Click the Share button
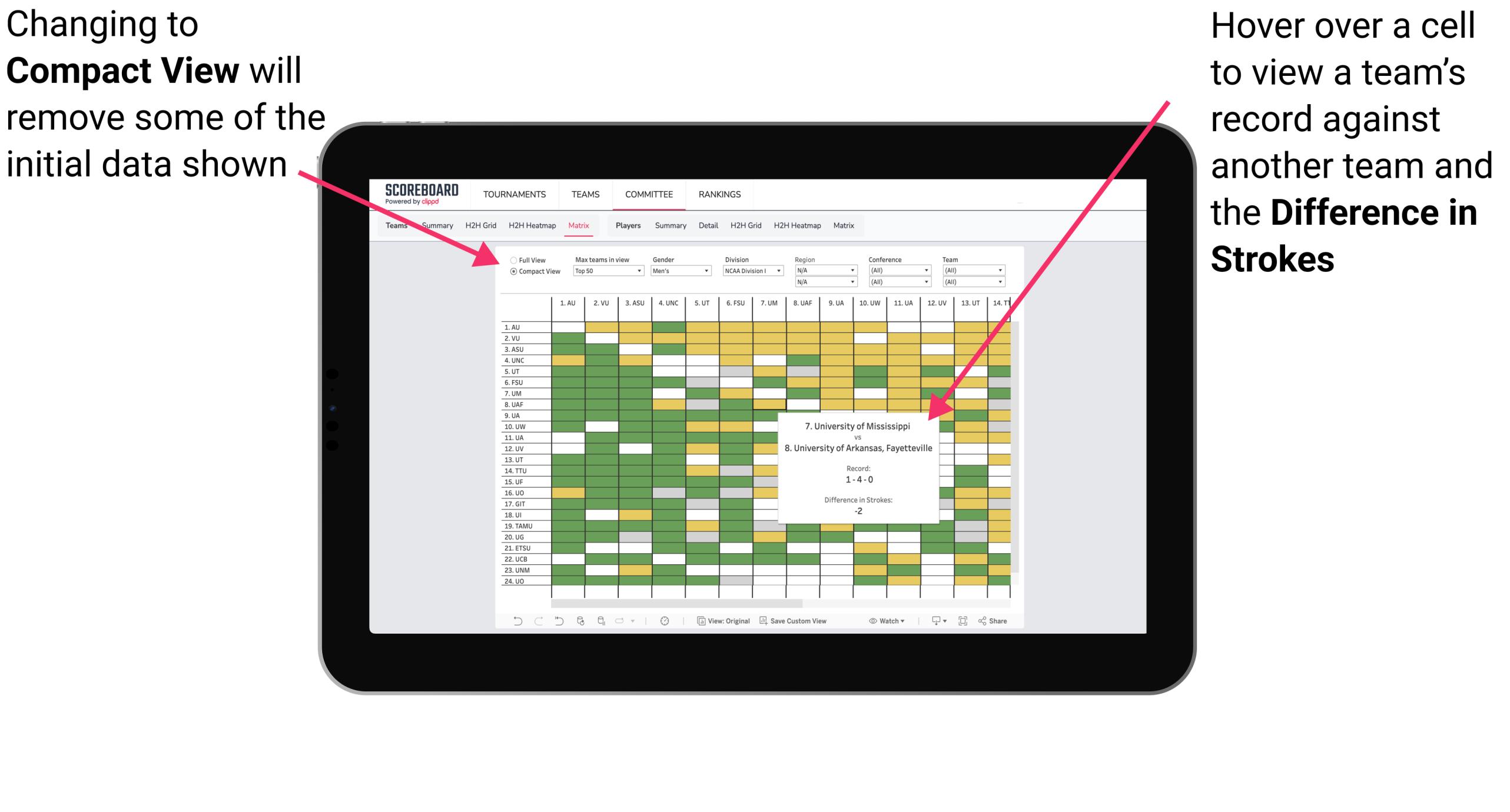 [1005, 623]
